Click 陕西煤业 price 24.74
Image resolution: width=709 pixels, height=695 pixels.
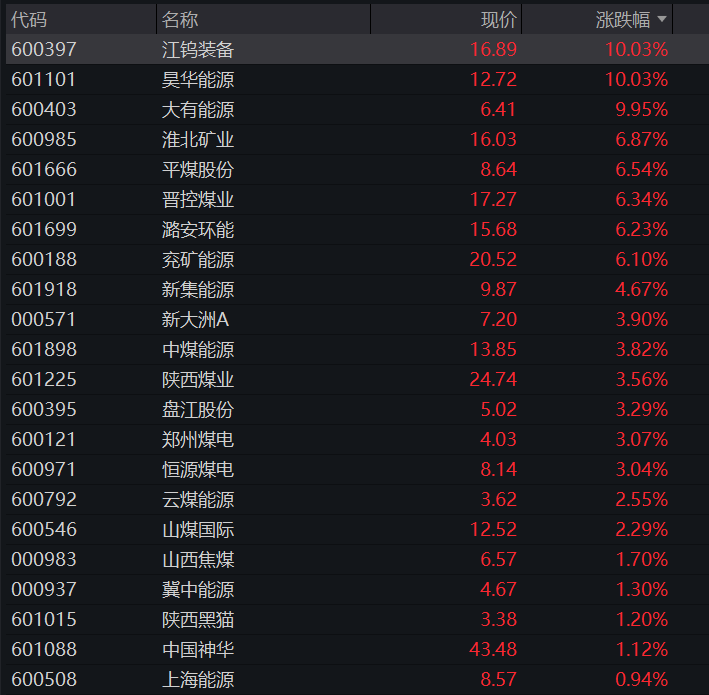[x=493, y=379]
